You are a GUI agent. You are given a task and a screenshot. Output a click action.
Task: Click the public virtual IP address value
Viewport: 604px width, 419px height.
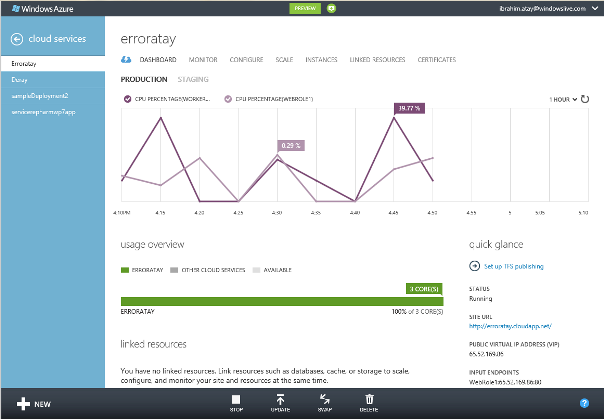click(486, 354)
